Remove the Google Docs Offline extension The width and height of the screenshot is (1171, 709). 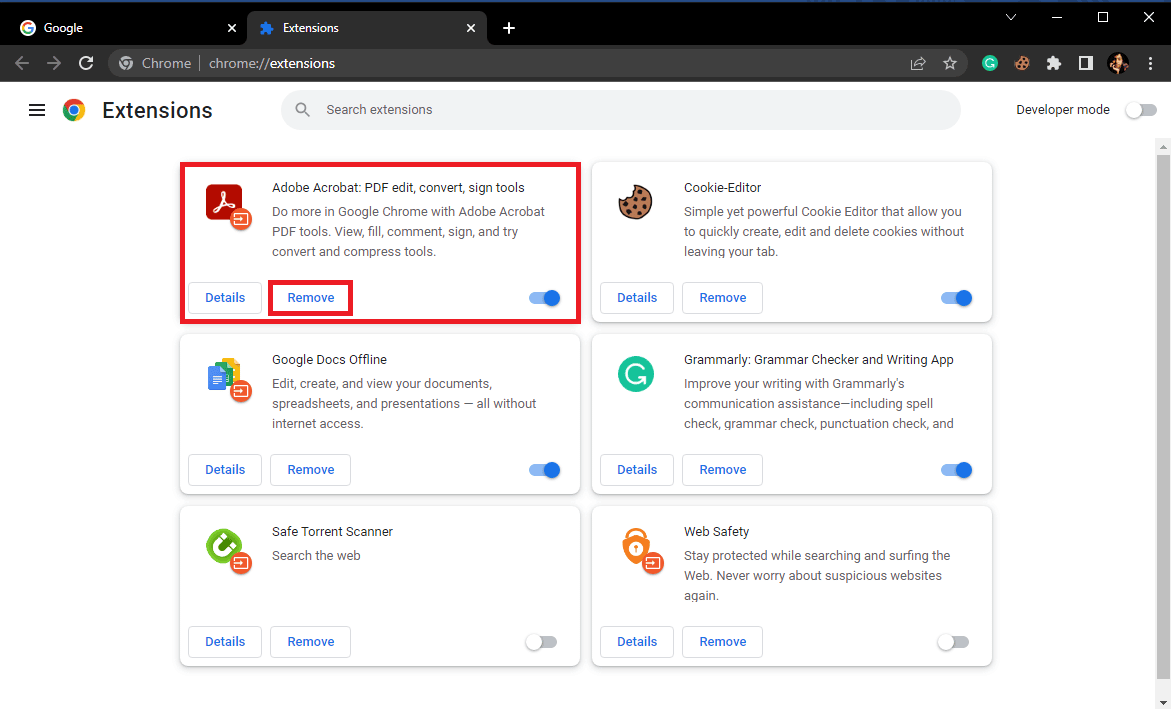click(311, 469)
